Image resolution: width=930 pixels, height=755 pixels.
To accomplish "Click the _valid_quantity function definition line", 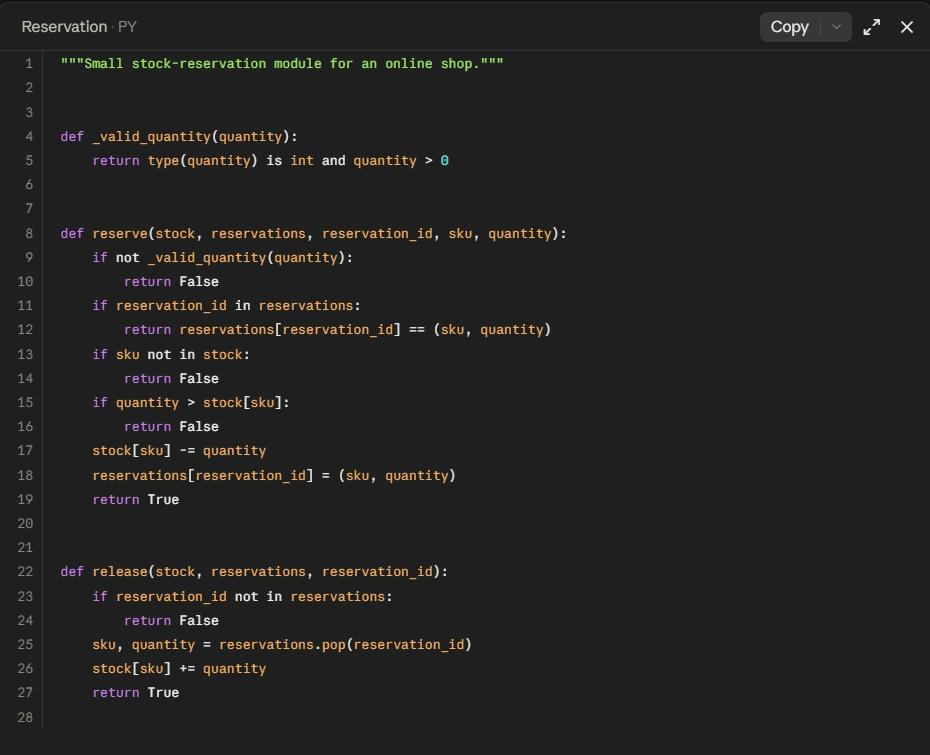I will click(179, 136).
